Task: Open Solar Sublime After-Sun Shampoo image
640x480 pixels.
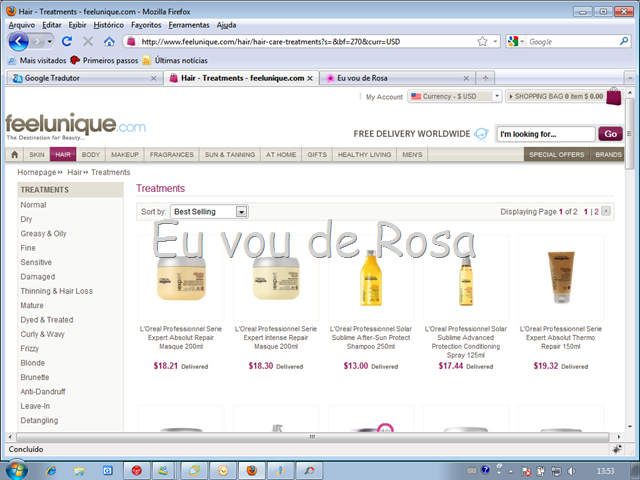Action: (371, 278)
